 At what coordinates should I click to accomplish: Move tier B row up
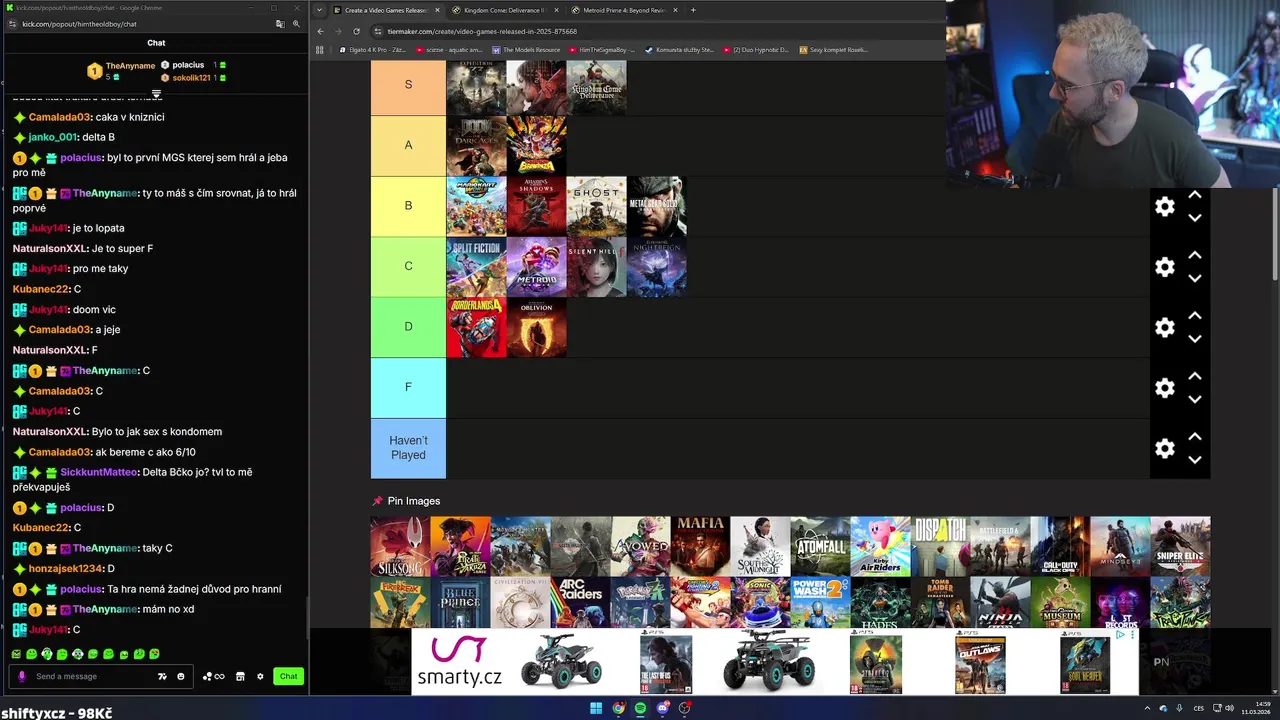click(1194, 195)
